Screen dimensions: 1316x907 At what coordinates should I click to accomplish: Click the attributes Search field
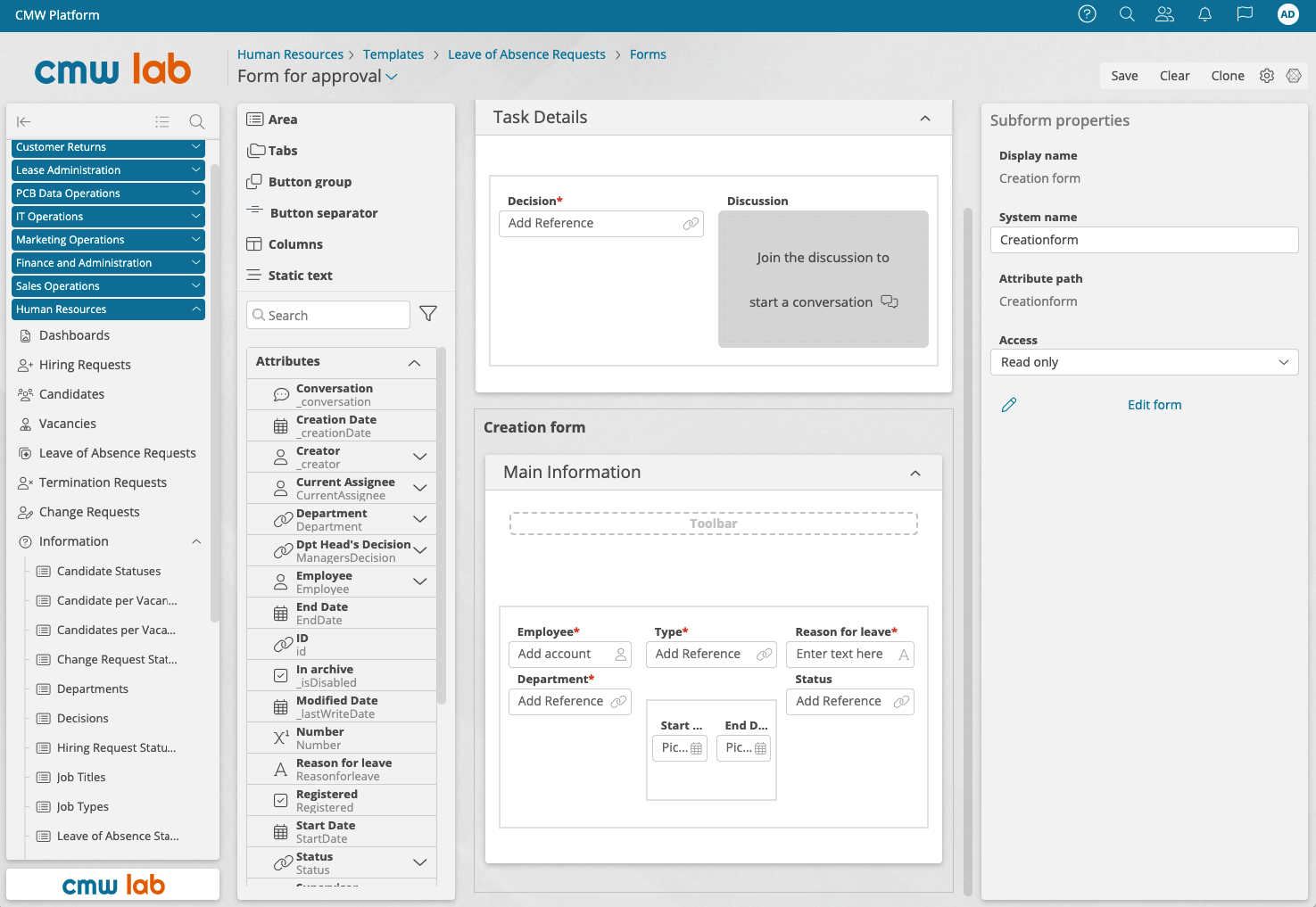(328, 315)
